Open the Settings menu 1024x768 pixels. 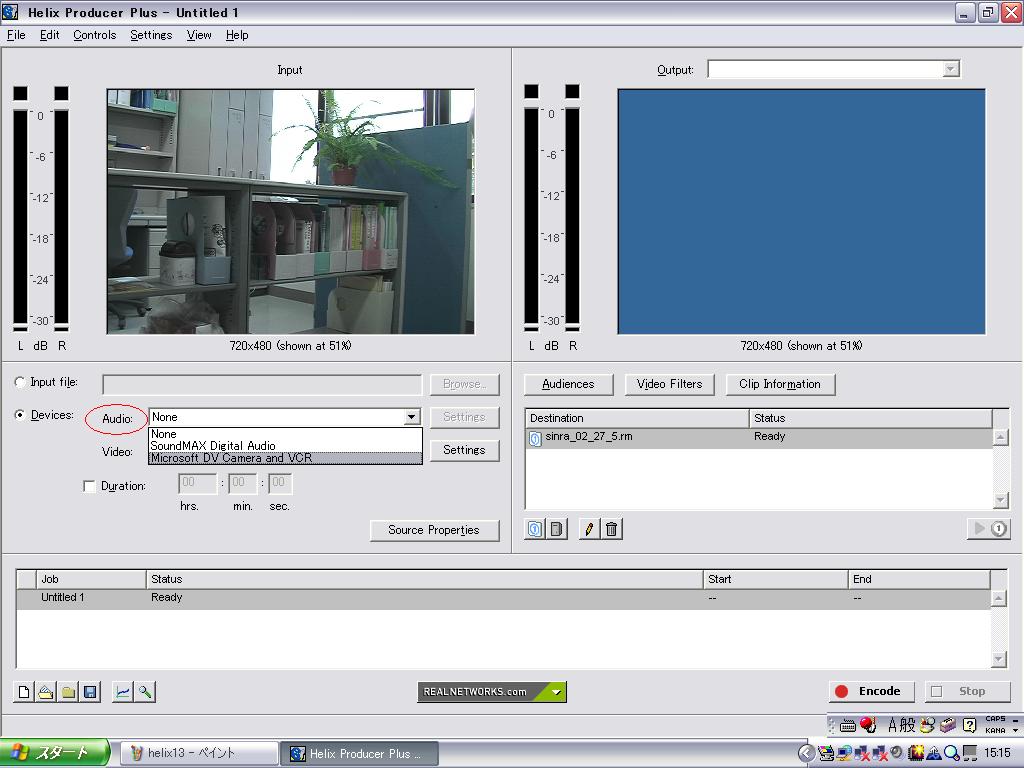(x=151, y=35)
